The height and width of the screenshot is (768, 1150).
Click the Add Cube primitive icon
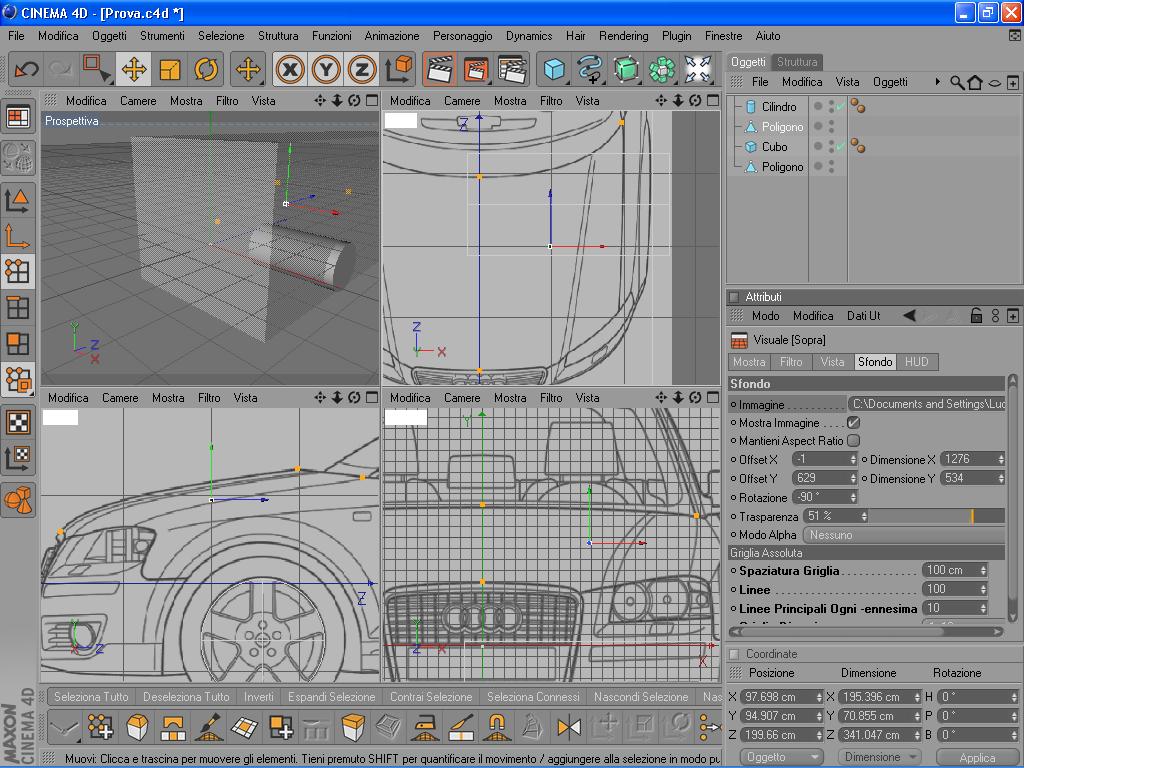pyautogui.click(x=554, y=69)
